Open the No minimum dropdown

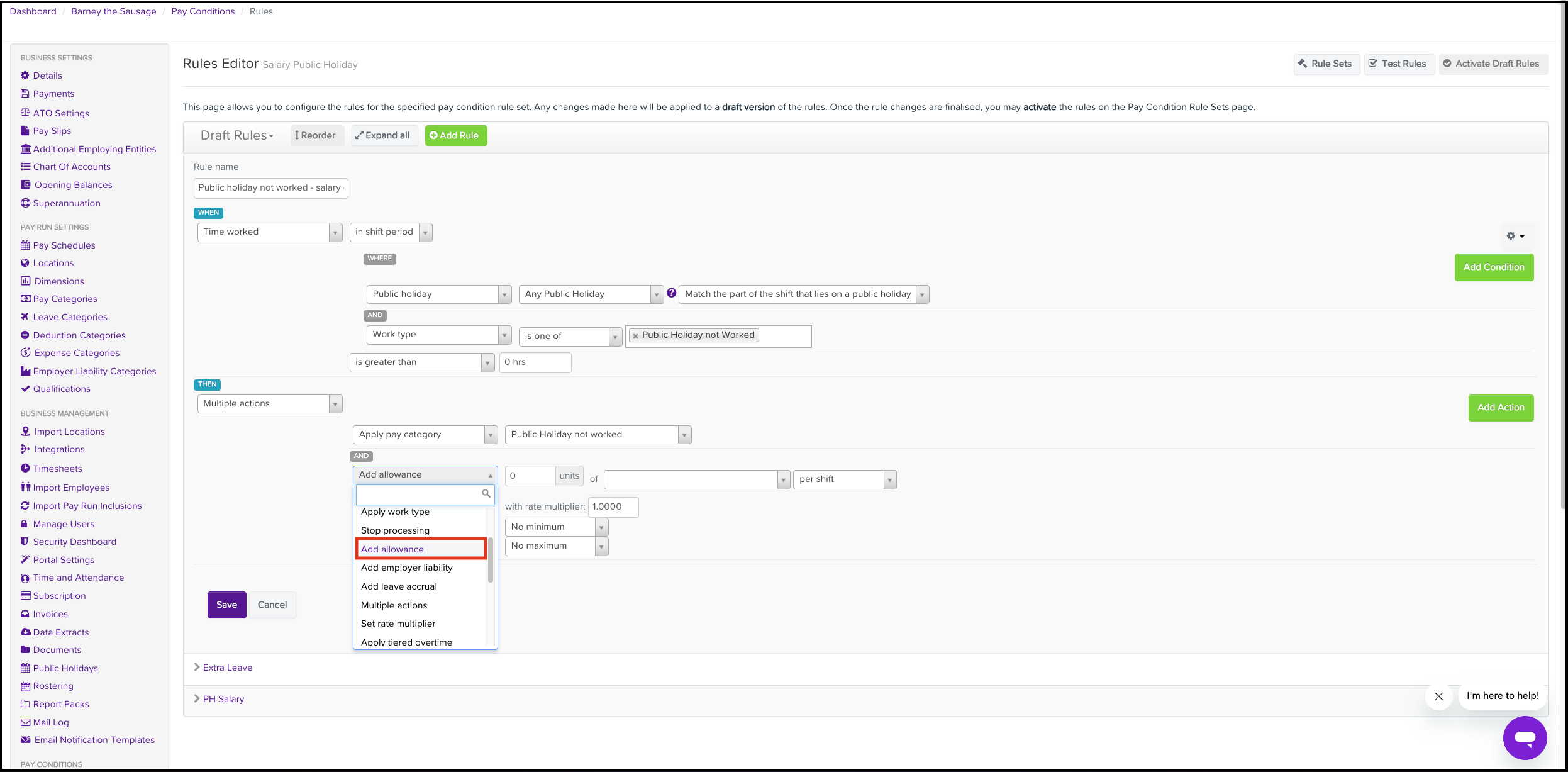[556, 527]
